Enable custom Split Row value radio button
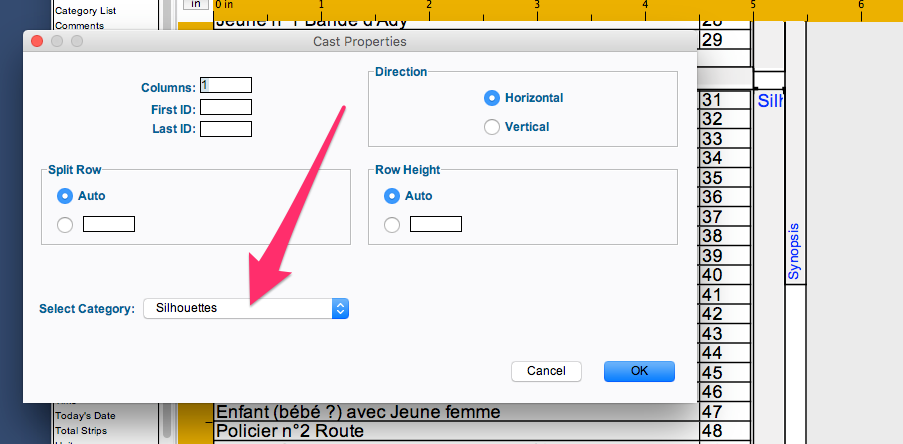Image resolution: width=903 pixels, height=444 pixels. point(65,225)
